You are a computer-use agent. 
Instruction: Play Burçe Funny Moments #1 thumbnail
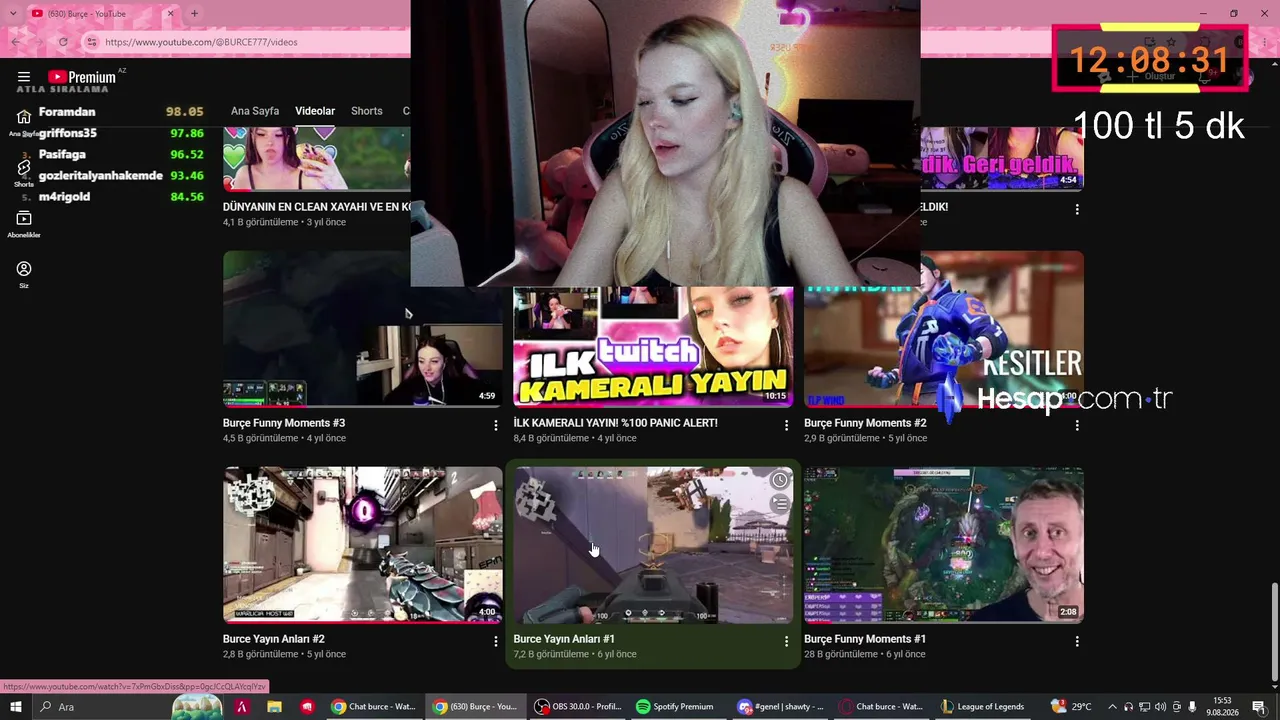[x=944, y=545]
